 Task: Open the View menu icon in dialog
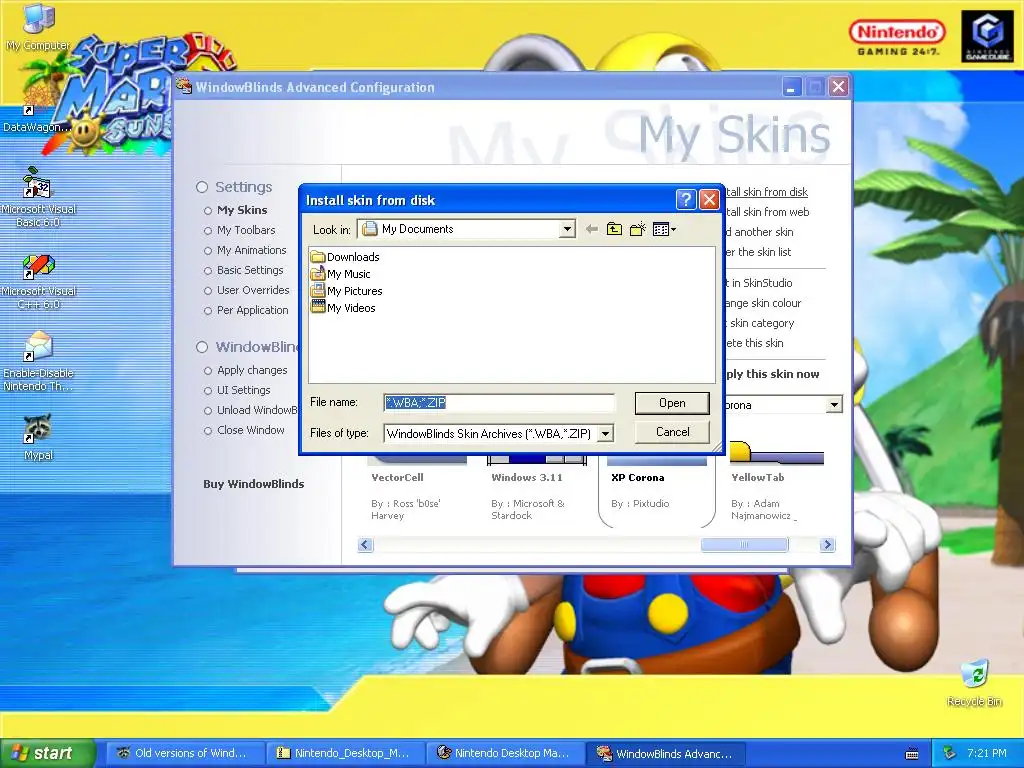coord(664,229)
